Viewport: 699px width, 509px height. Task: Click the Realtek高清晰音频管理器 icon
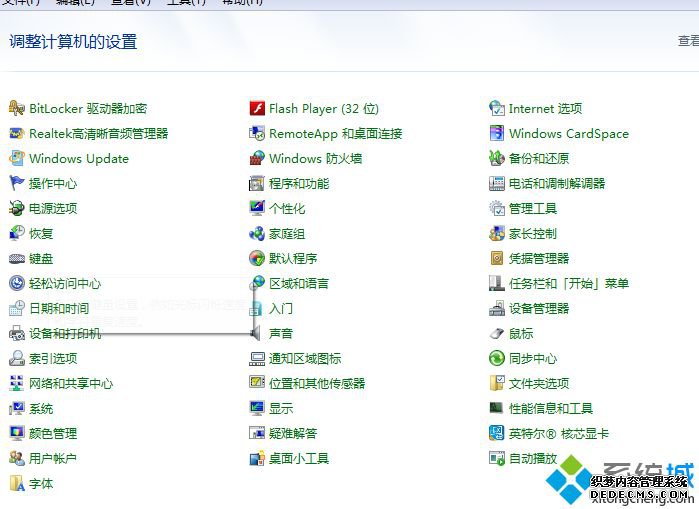pyautogui.click(x=16, y=133)
